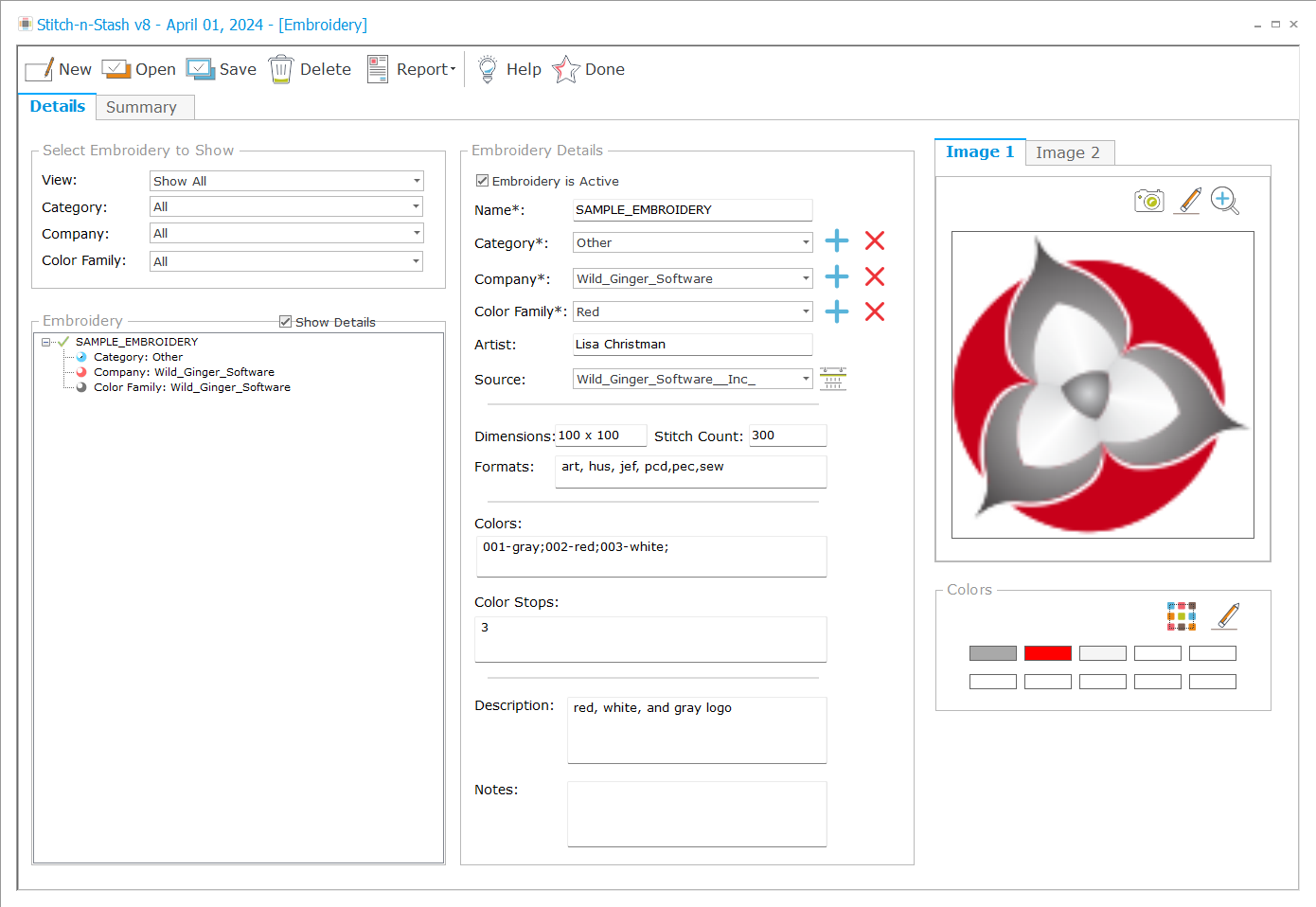Expand the Color Family filter dropdown
This screenshot has width=1316, height=907.
(287, 261)
